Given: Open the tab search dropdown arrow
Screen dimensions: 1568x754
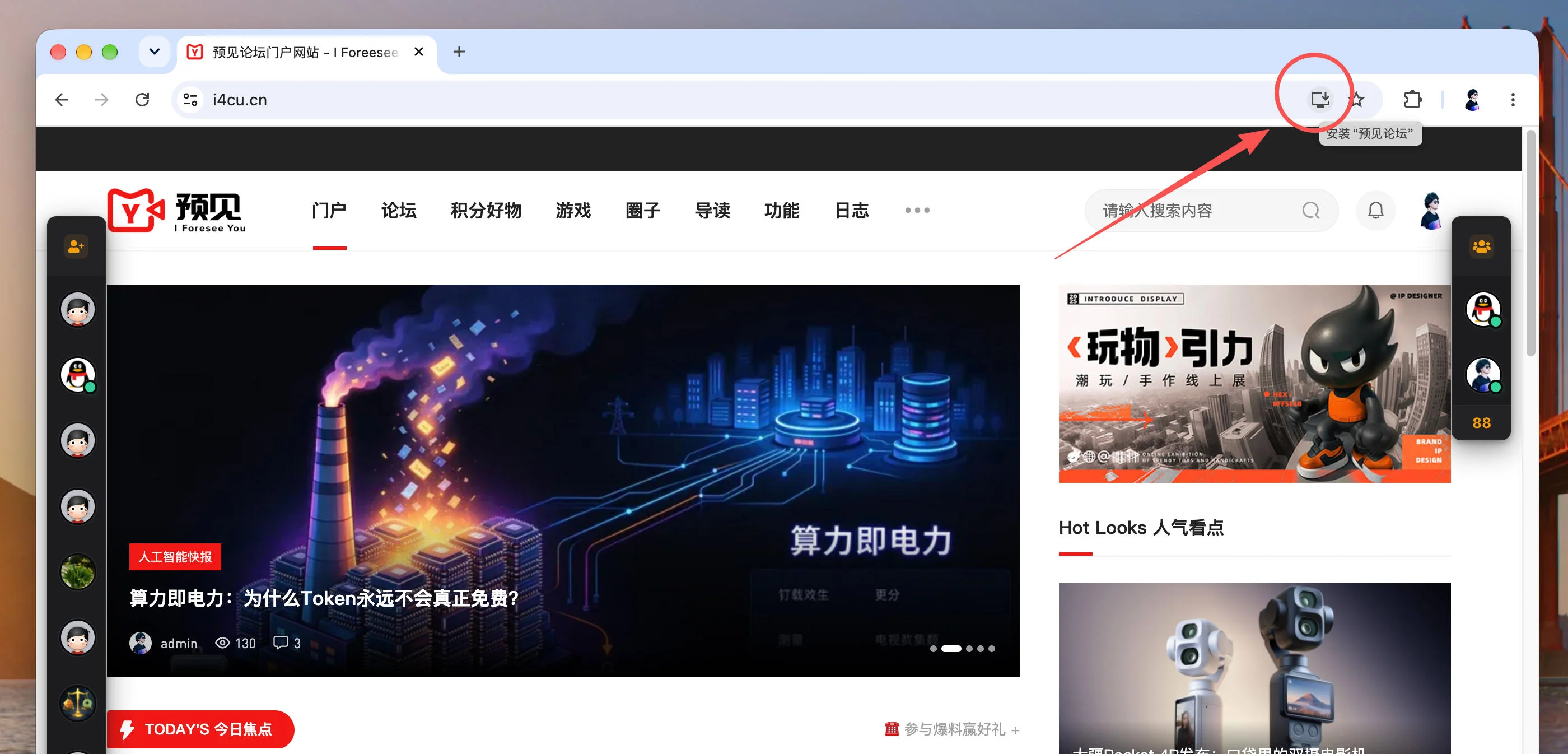Looking at the screenshot, I should coord(155,52).
